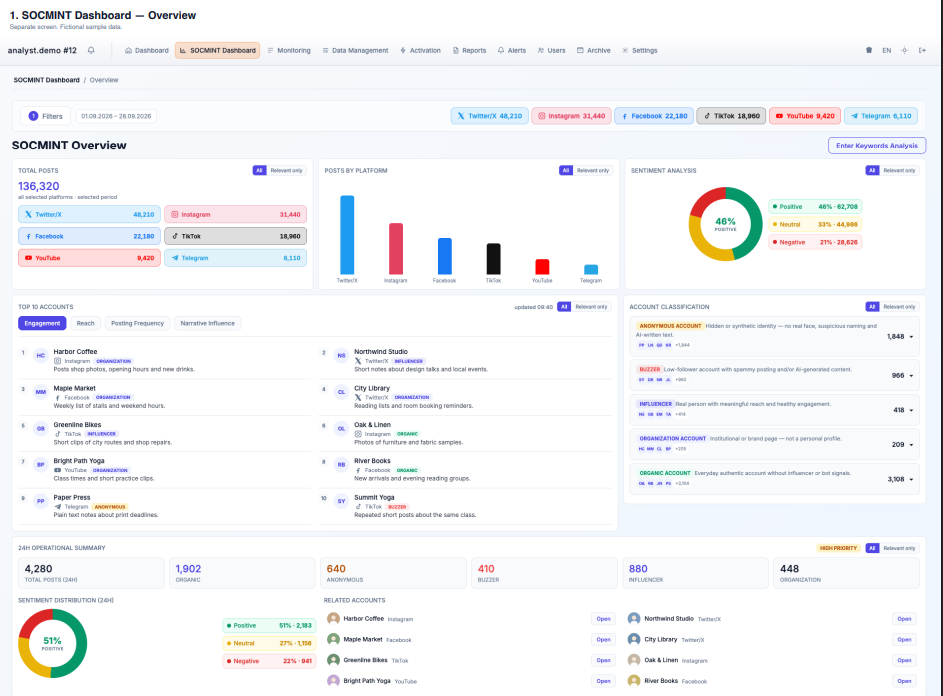This screenshot has height=696, width=943.
Task: Open the Monitoring menu item
Action: click(x=289, y=51)
